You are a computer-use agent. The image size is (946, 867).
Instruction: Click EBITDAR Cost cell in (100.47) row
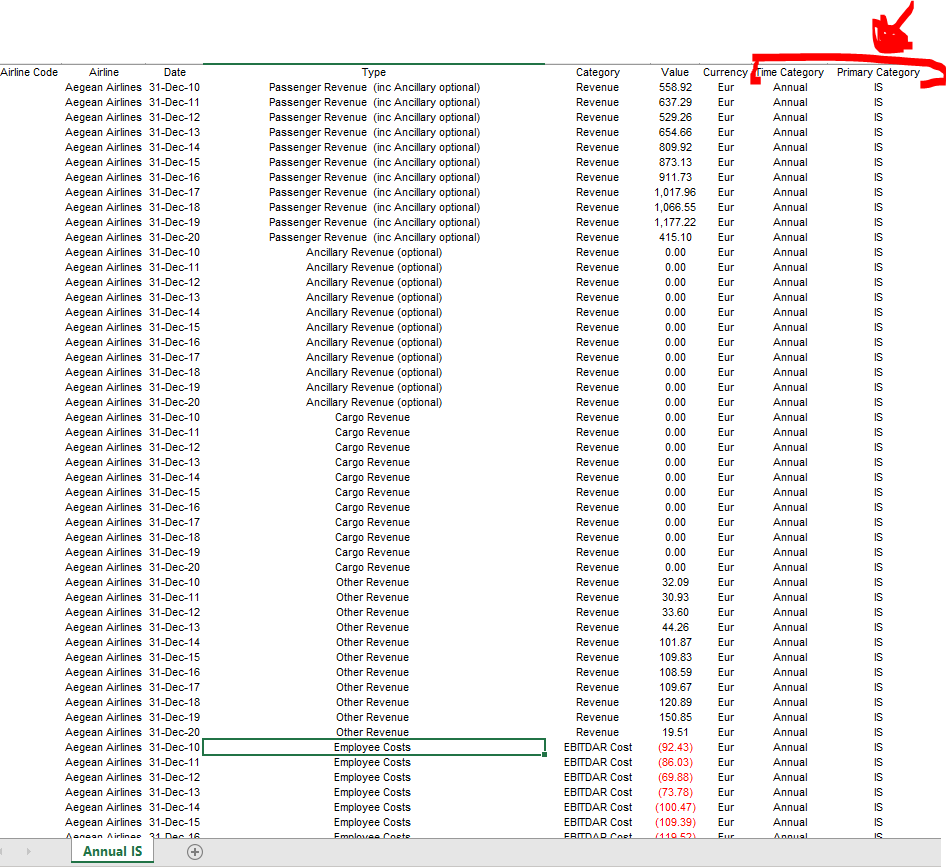(598, 808)
